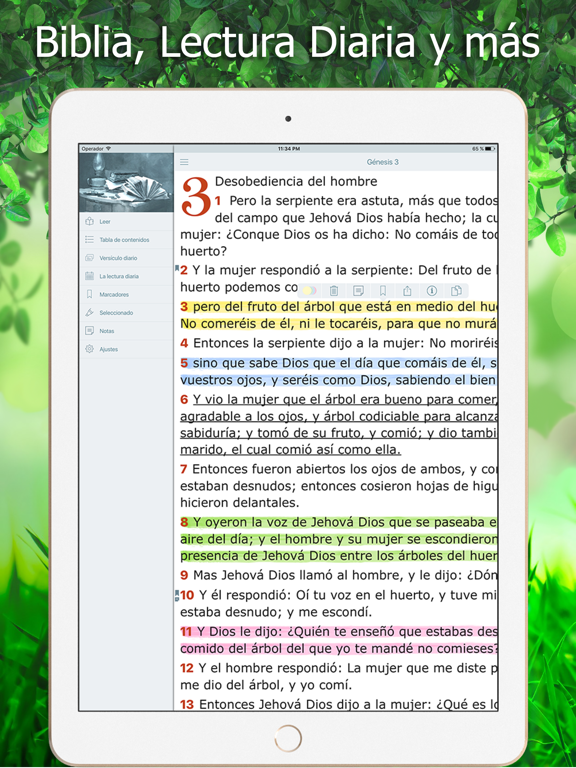
Task: Share the verse with share icon
Action: 407,291
